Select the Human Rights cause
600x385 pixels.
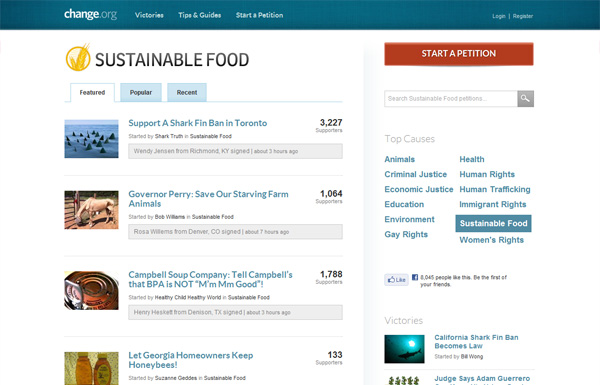point(487,175)
